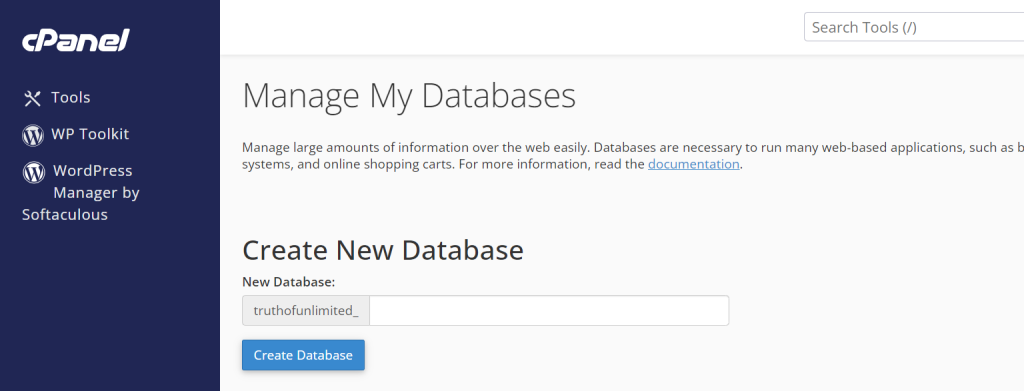Follow the documentation link
The width and height of the screenshot is (1024, 391).
[694, 164]
